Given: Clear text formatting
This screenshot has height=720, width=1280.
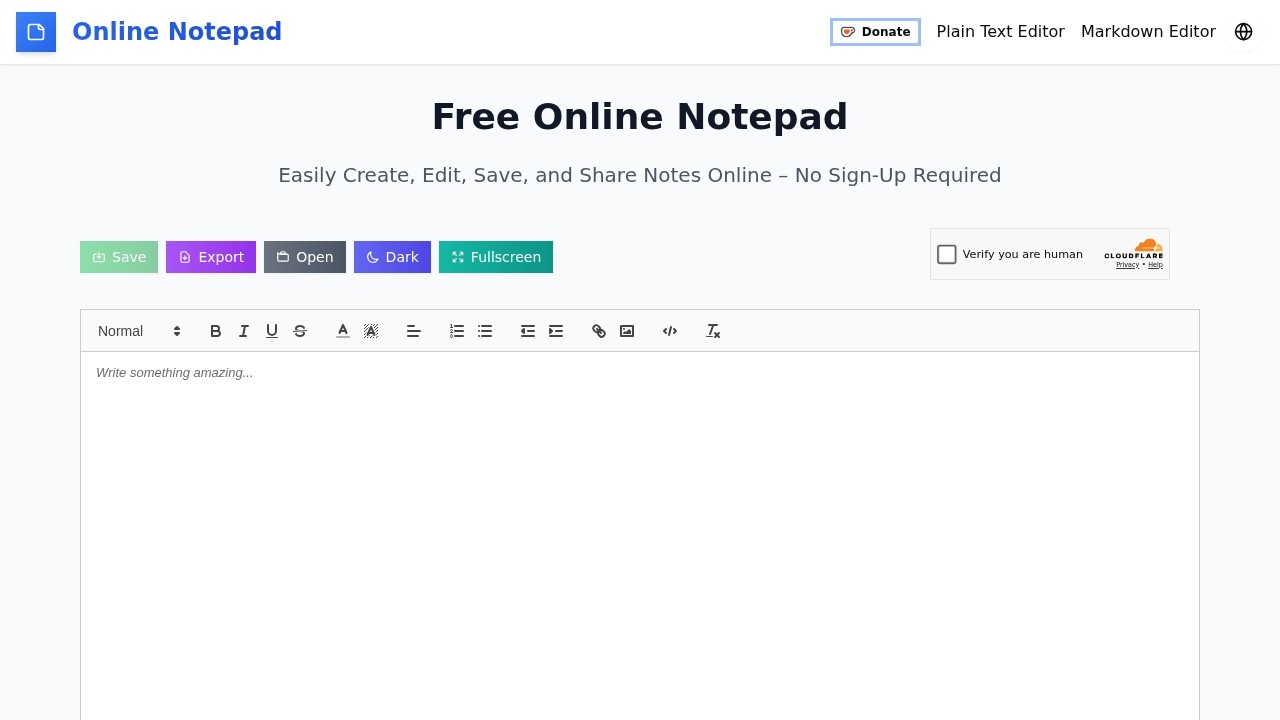Looking at the screenshot, I should pyautogui.click(x=713, y=331).
